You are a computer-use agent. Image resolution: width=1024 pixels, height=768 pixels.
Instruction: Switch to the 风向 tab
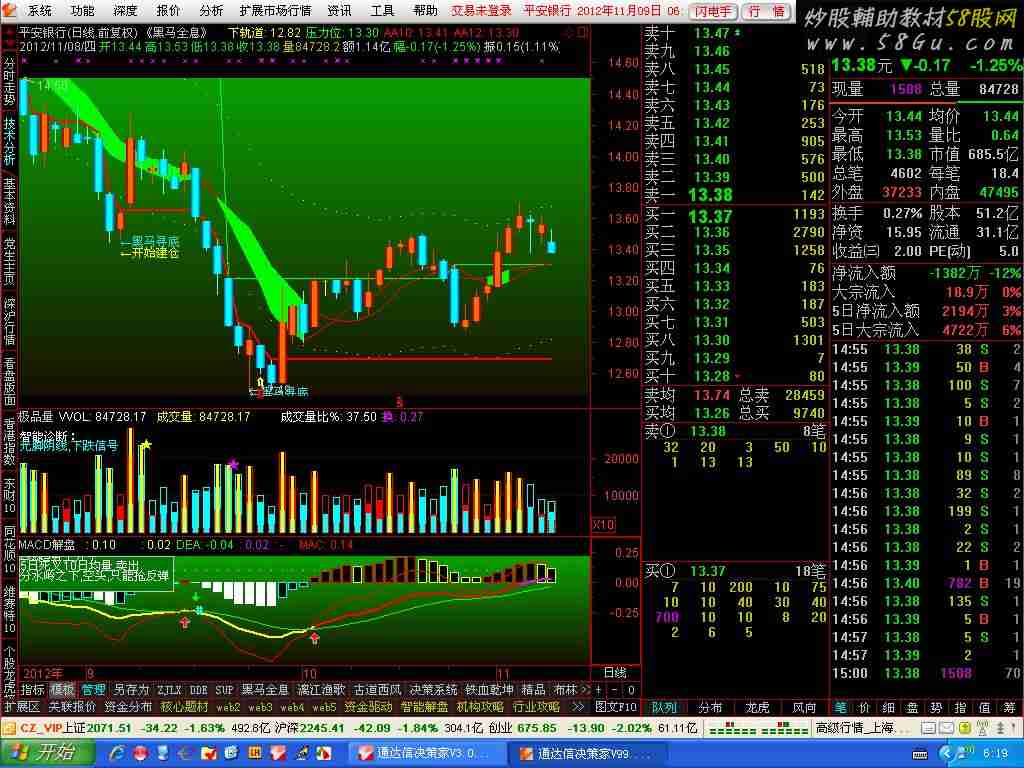tap(804, 707)
